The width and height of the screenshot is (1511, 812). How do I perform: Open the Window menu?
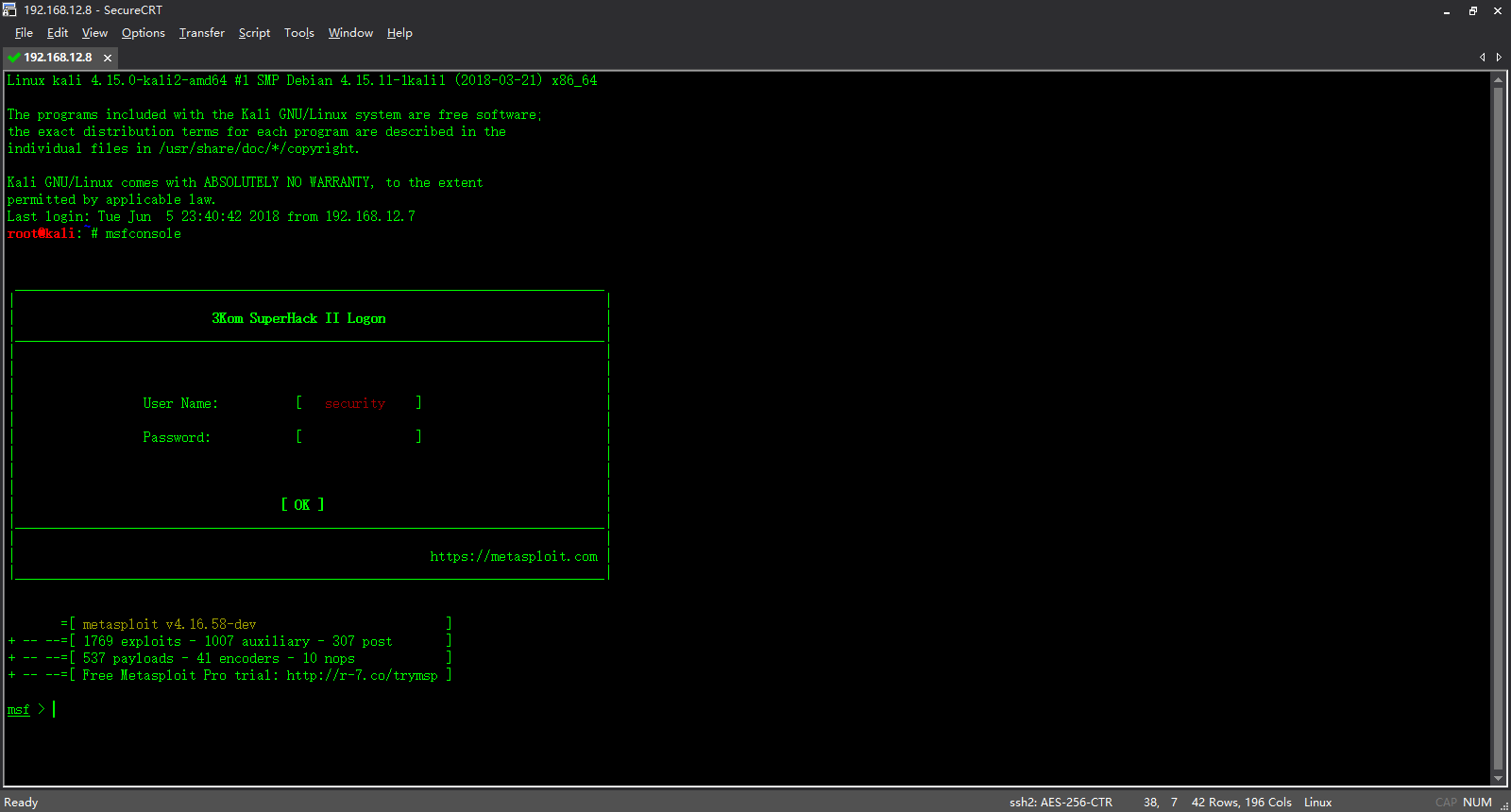coord(350,33)
